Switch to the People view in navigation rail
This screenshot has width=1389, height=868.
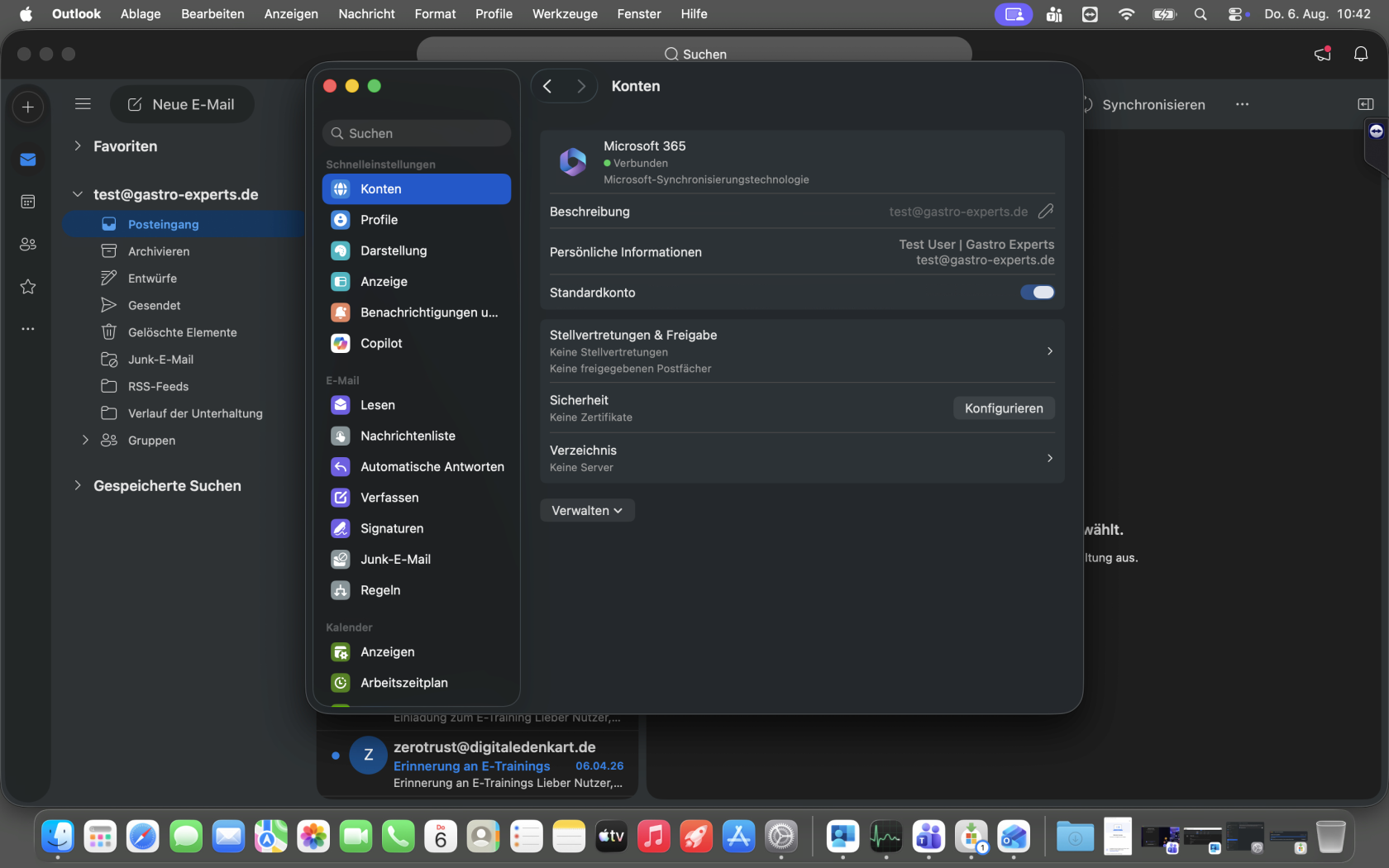click(x=28, y=244)
